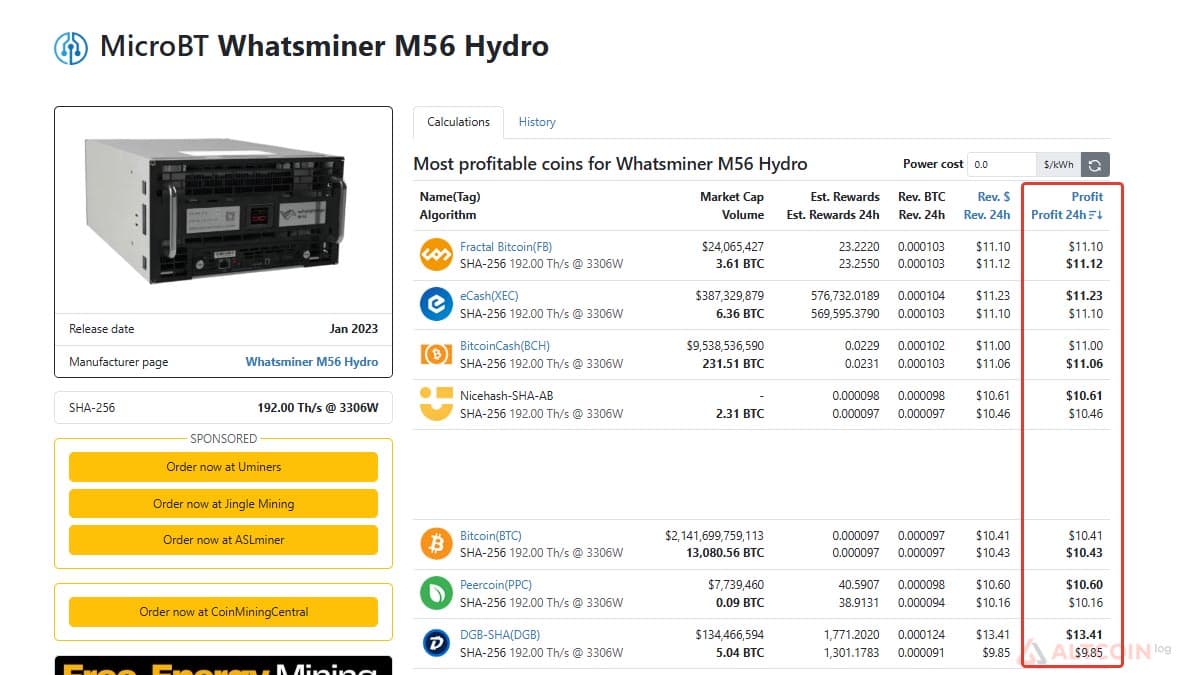Click the Bitcoin coin icon

click(x=436, y=544)
